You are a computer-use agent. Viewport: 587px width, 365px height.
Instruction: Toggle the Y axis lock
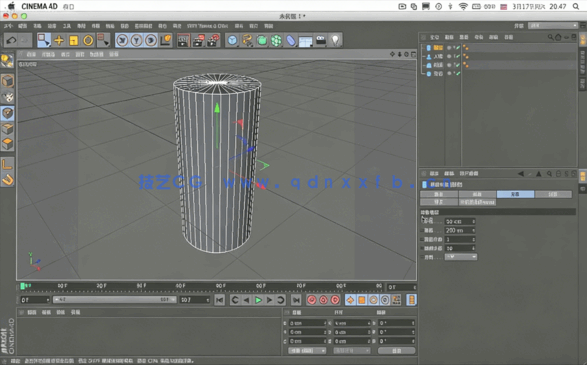[x=136, y=40]
